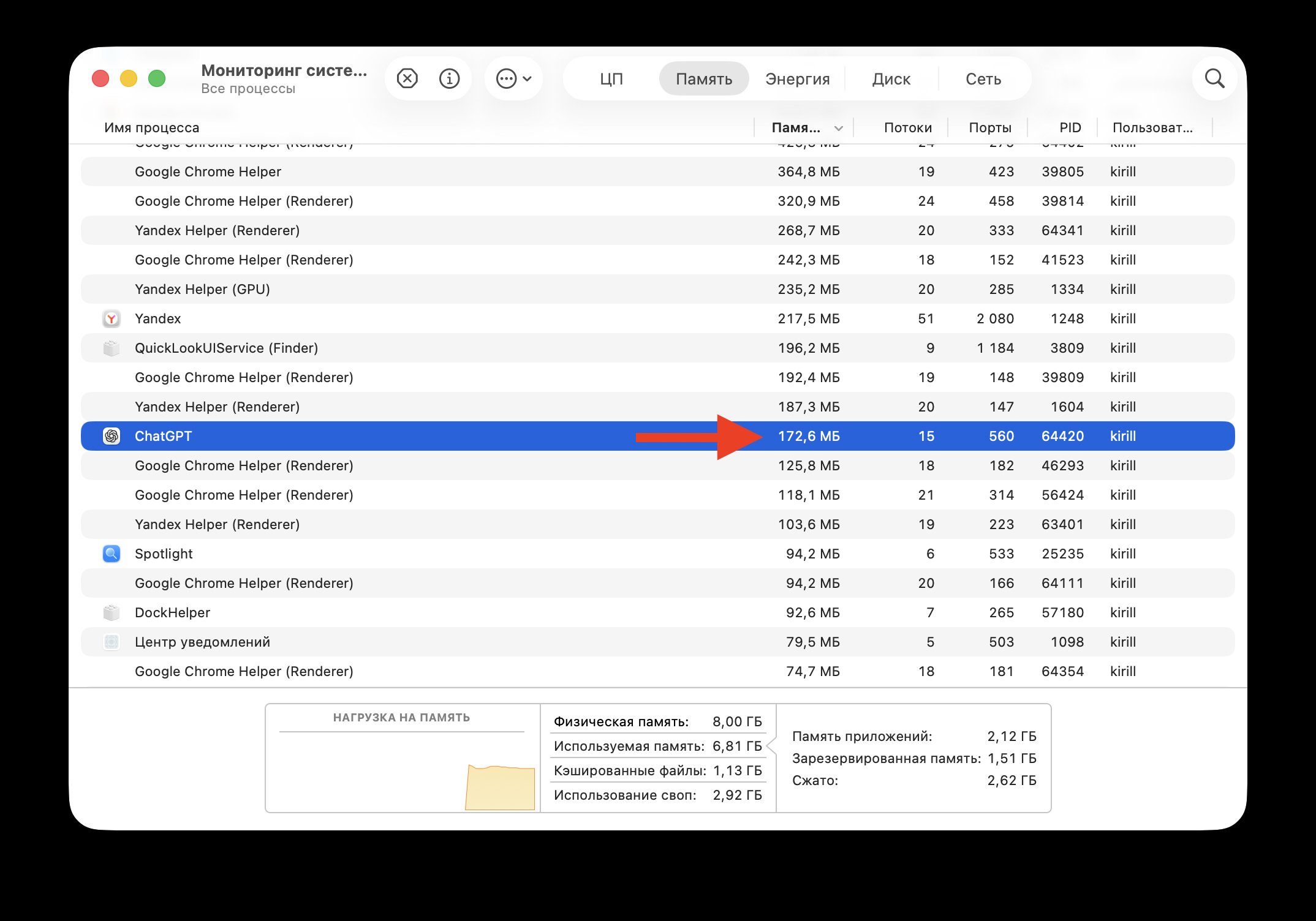This screenshot has width=1316, height=921.
Task: Sort by Потоки column header
Action: point(907,128)
